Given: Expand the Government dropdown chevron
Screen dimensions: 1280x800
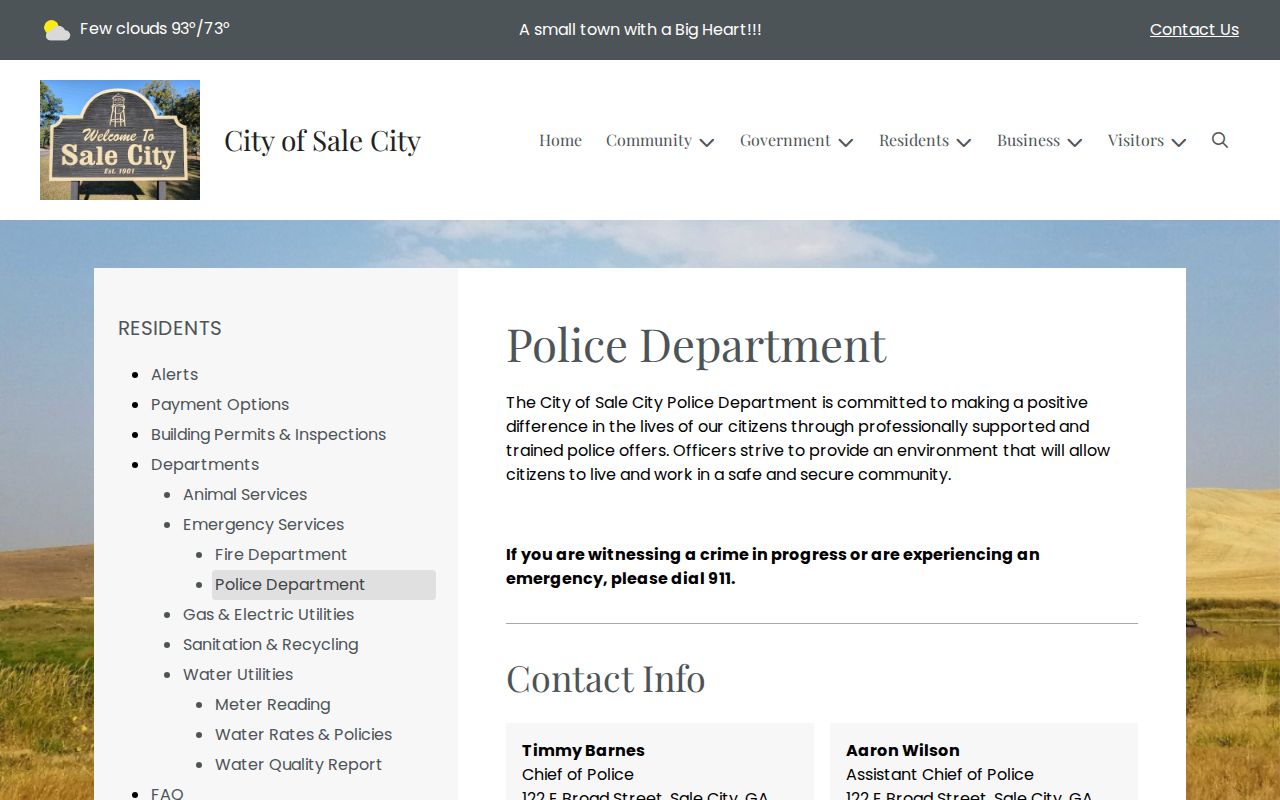Looking at the screenshot, I should pyautogui.click(x=846, y=142).
